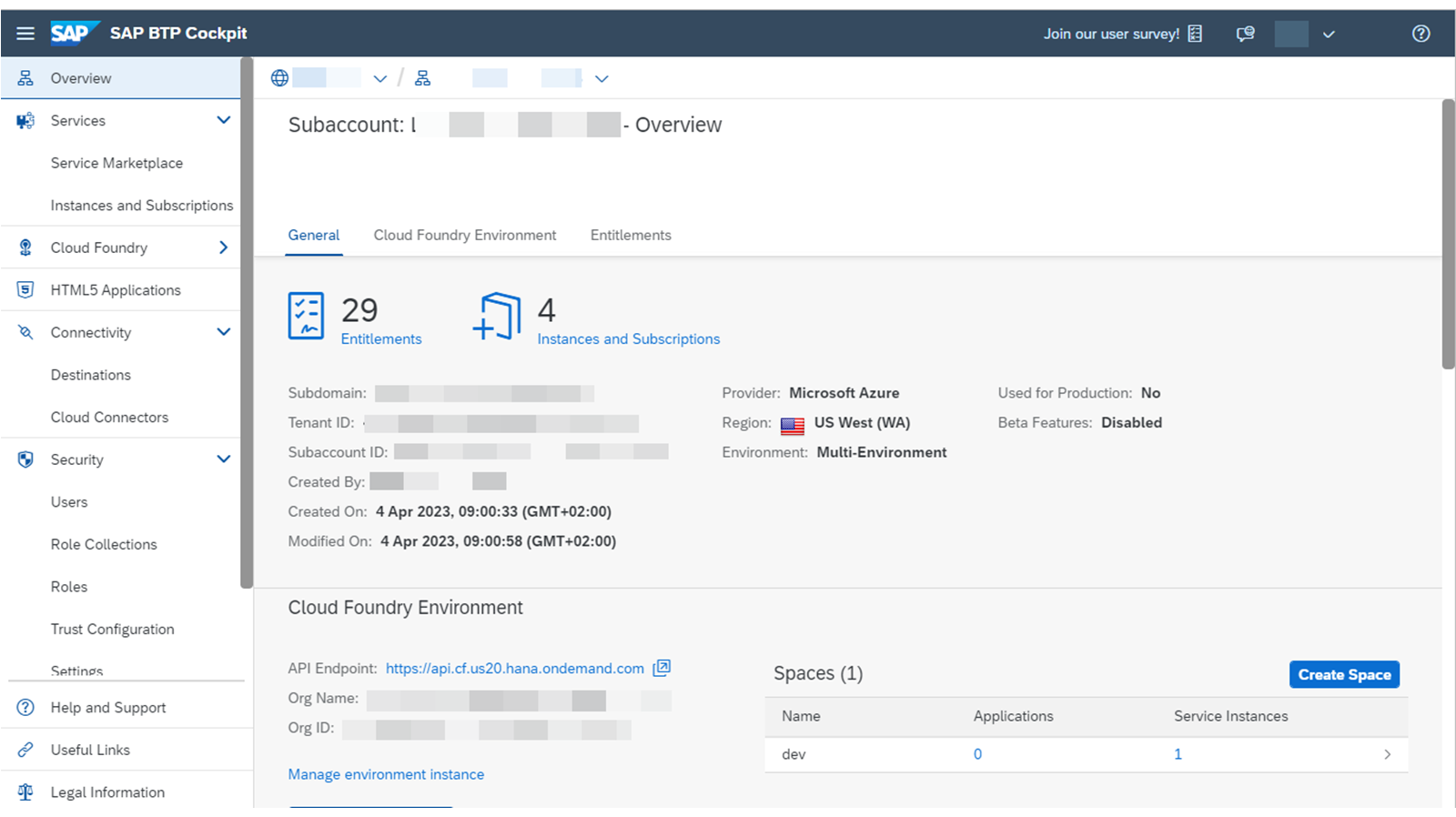Open dev space Applications count 0
The width and height of the screenshot is (1456, 817).
[977, 754]
